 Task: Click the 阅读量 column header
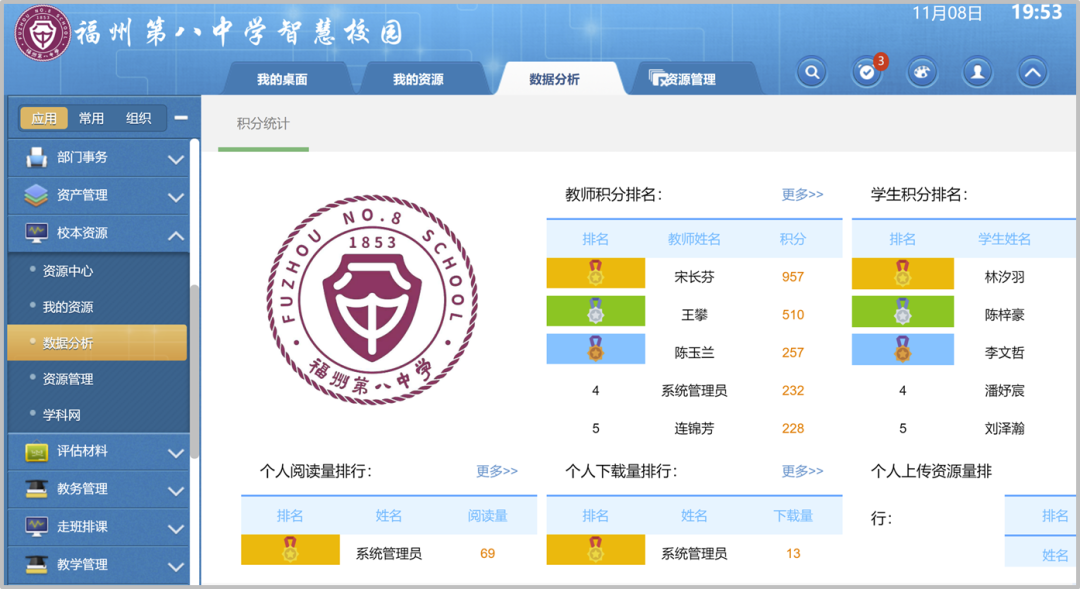pyautogui.click(x=488, y=515)
